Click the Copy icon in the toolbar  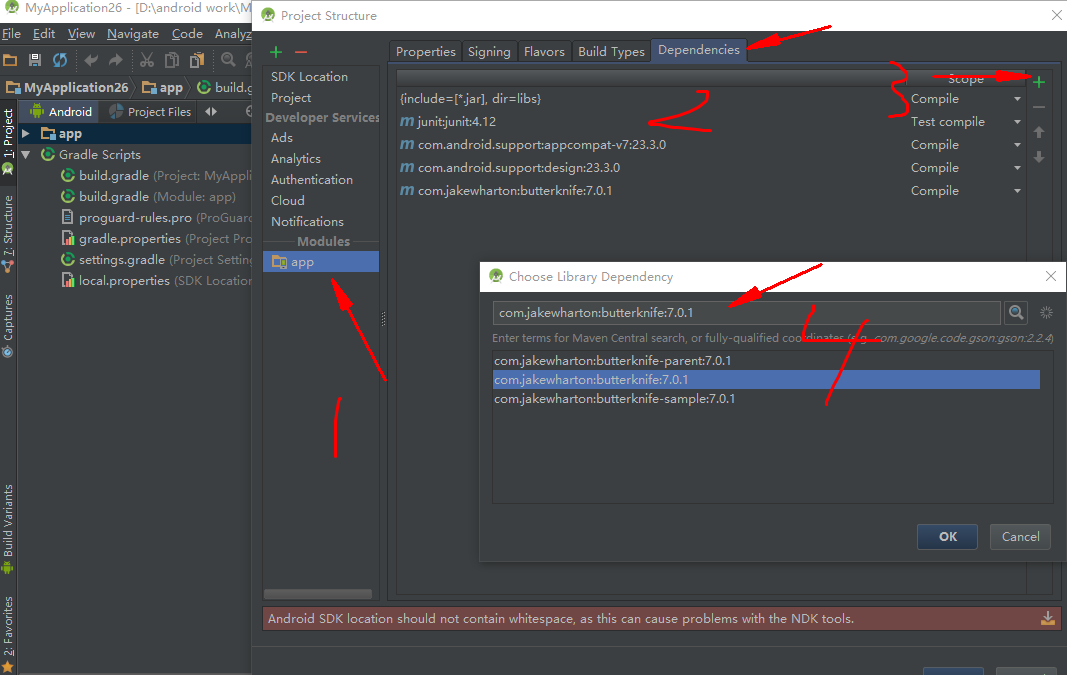point(171,61)
